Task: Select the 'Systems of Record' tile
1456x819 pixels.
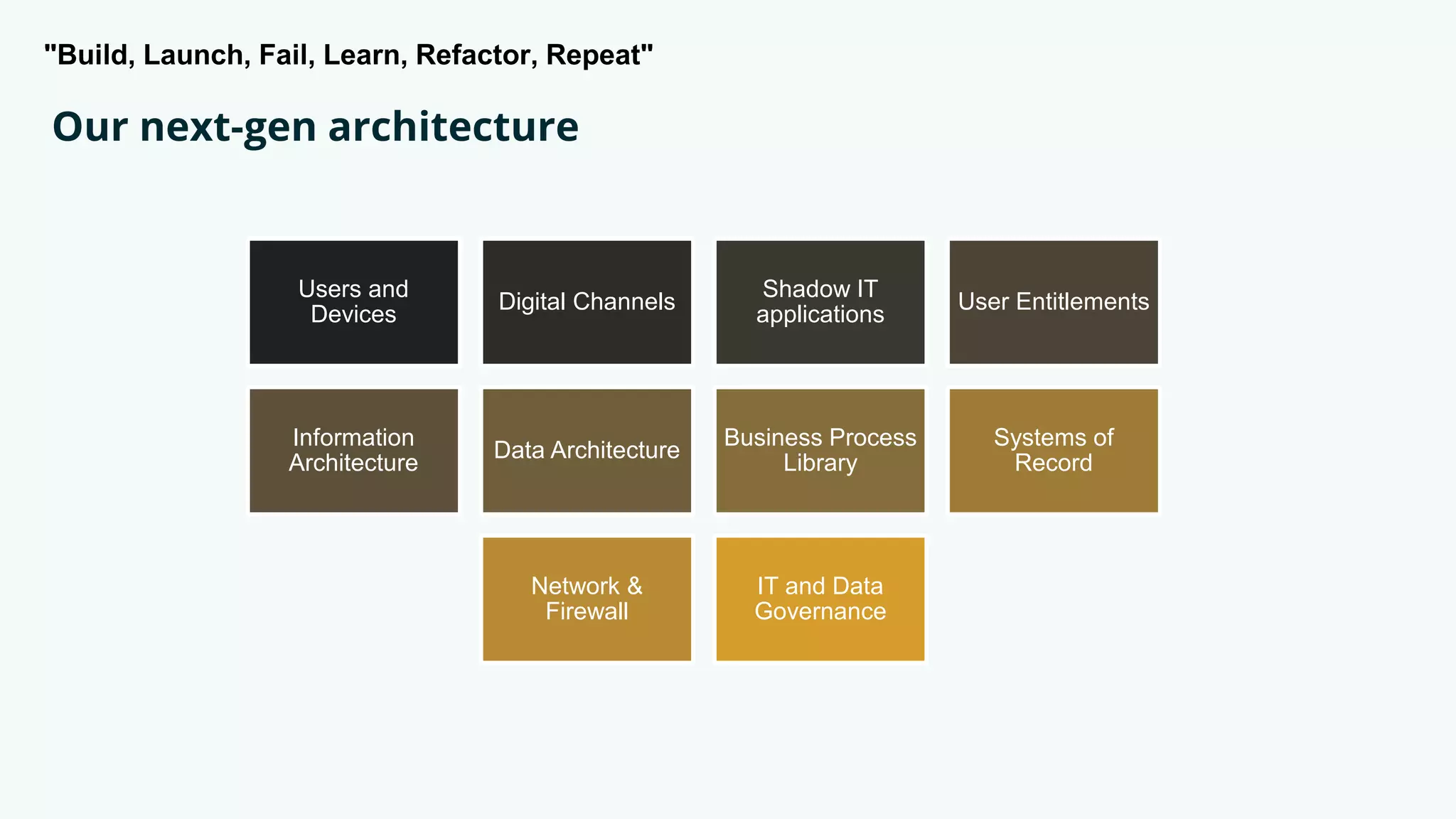Action: tap(1054, 451)
